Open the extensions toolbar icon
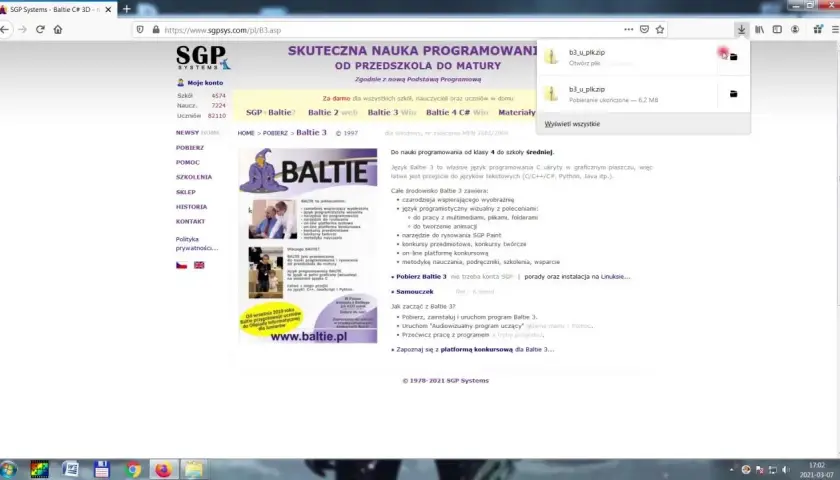The width and height of the screenshot is (840, 480). pos(818,29)
